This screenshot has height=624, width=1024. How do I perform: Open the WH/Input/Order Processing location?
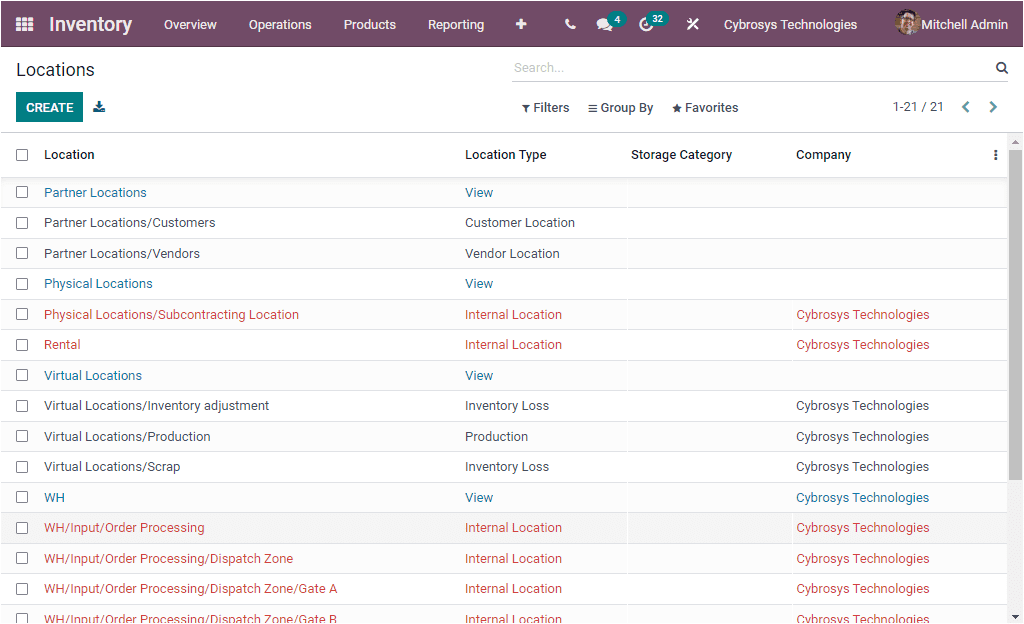click(x=124, y=527)
